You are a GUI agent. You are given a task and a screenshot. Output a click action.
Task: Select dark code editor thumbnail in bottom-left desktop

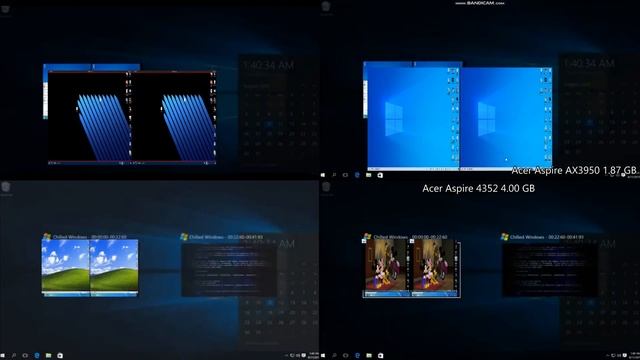click(229, 270)
